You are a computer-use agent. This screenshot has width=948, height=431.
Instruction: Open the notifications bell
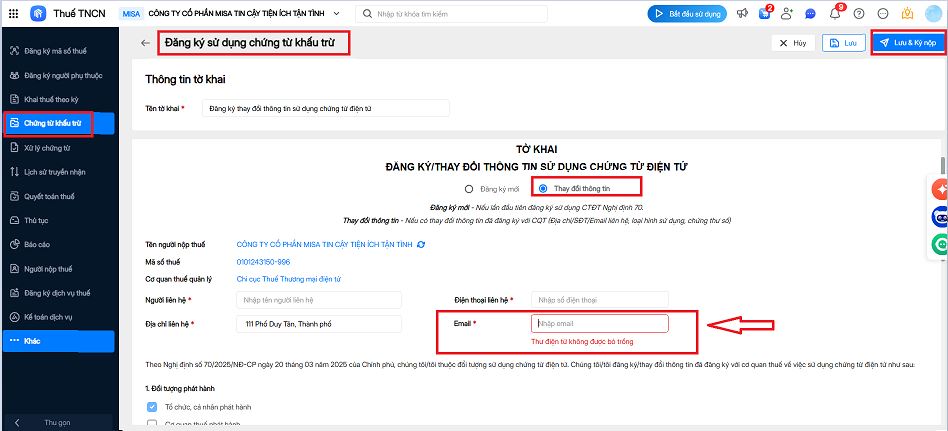pos(835,14)
